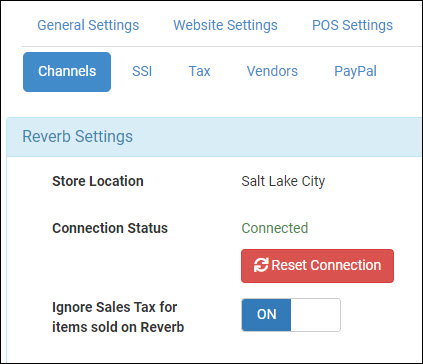Select the Channels sub-tab

point(67,72)
